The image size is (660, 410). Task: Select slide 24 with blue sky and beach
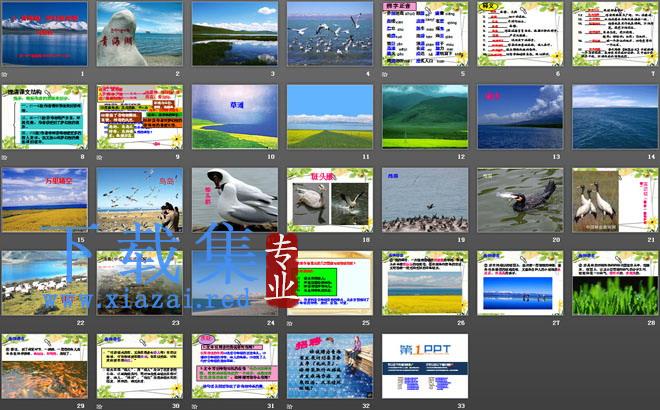coord(235,283)
